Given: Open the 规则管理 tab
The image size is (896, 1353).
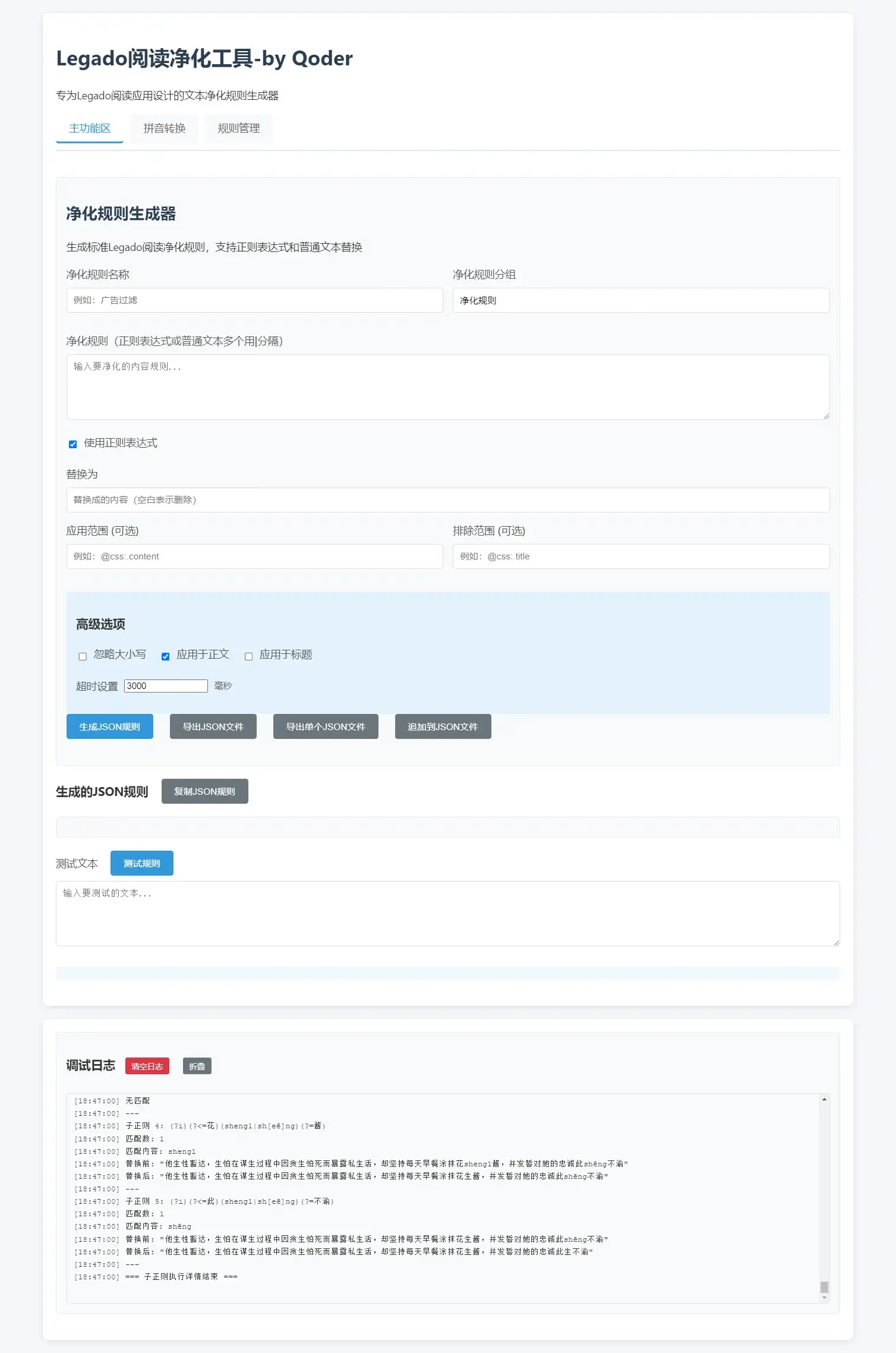Looking at the screenshot, I should [239, 128].
